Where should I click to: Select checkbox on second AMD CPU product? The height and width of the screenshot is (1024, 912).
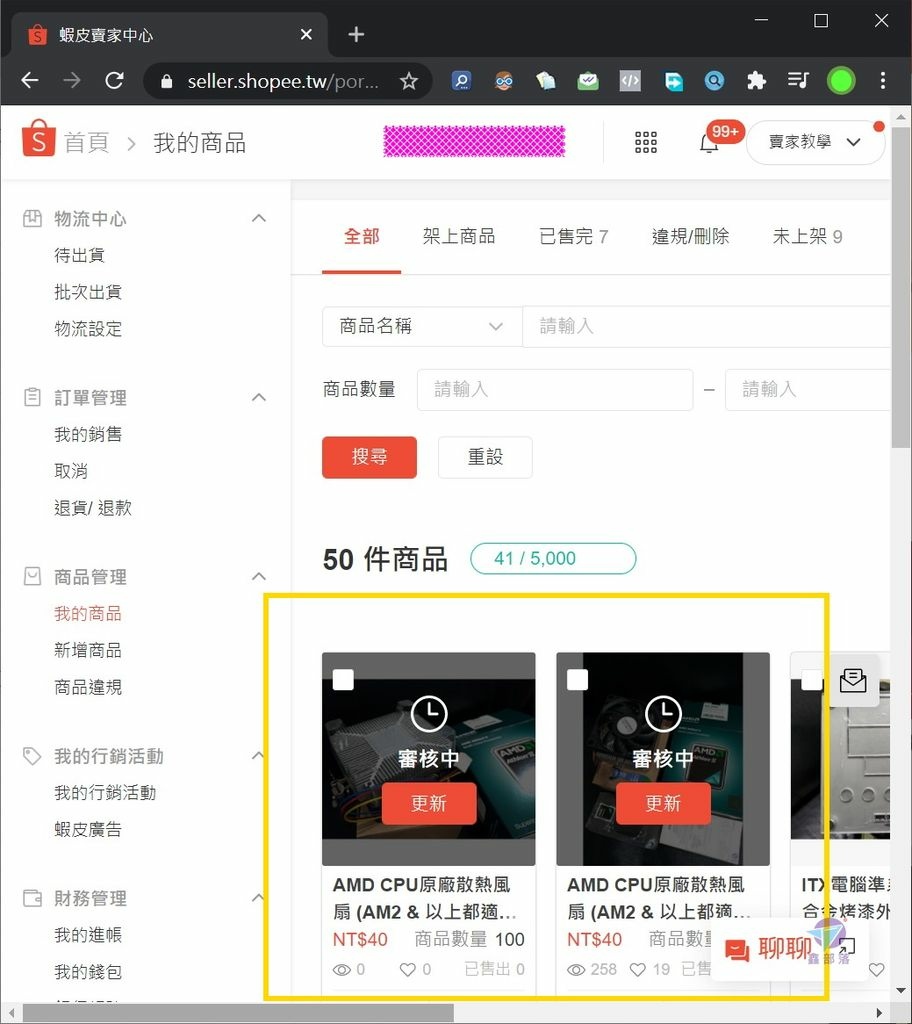pos(577,680)
